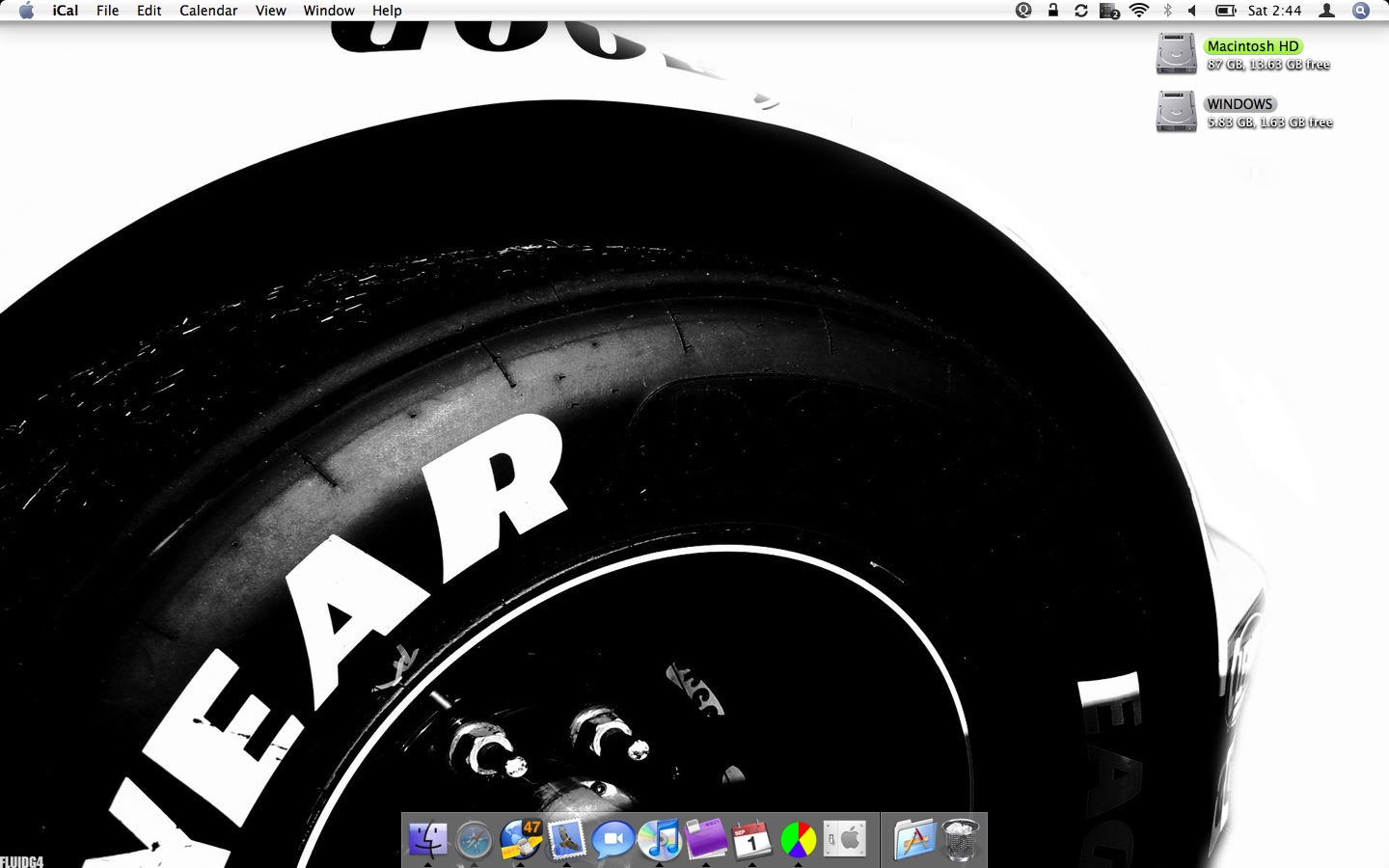Open the fast user switching menu

click(x=1327, y=11)
